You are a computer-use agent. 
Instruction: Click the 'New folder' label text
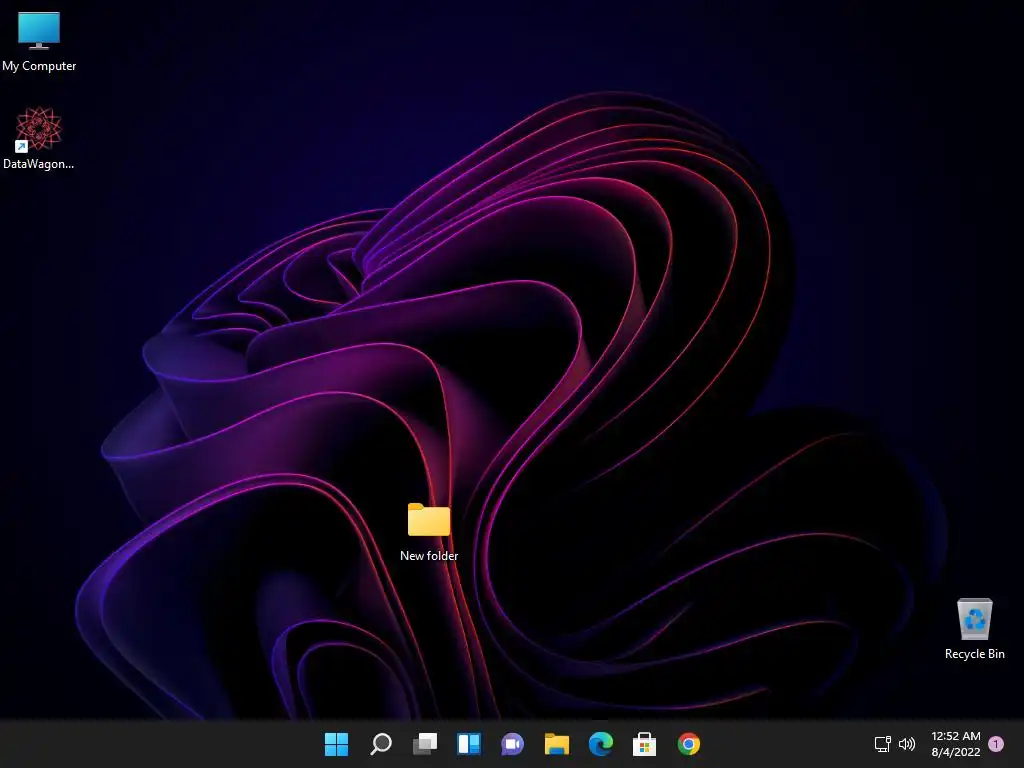[x=429, y=556]
